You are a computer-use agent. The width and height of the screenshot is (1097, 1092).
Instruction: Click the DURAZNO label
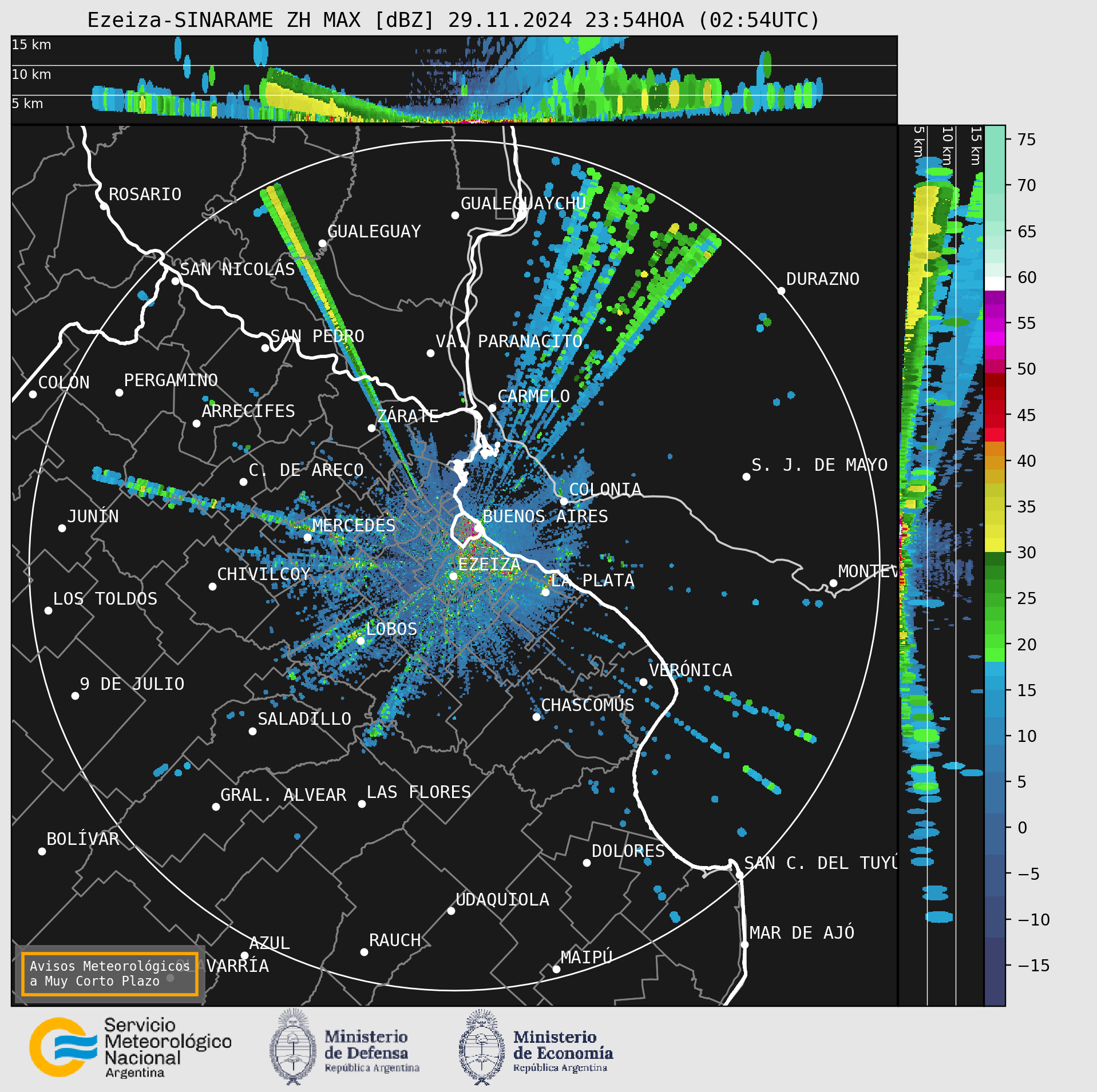click(x=822, y=279)
